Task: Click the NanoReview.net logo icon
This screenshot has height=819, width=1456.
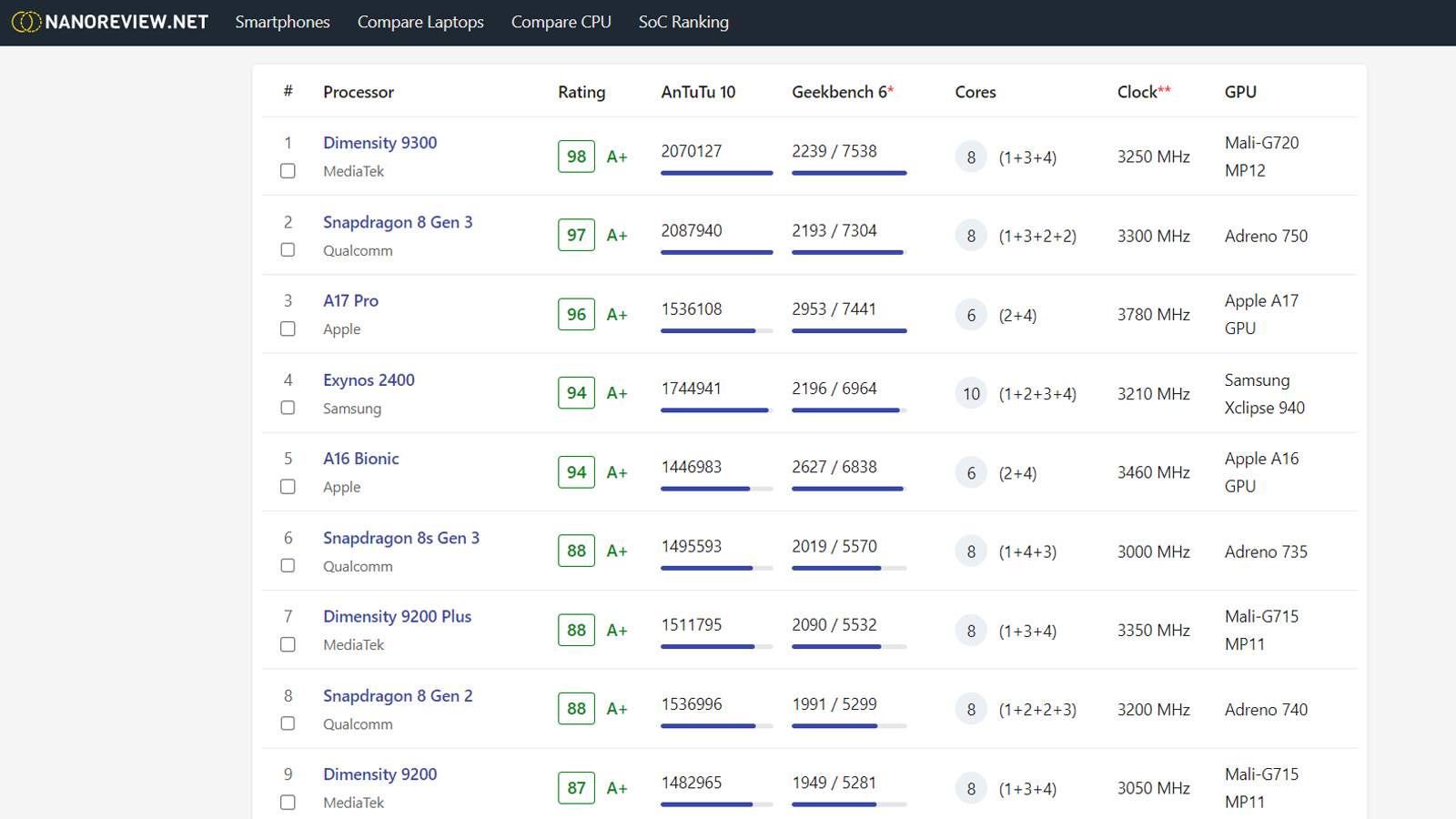Action: tap(25, 22)
